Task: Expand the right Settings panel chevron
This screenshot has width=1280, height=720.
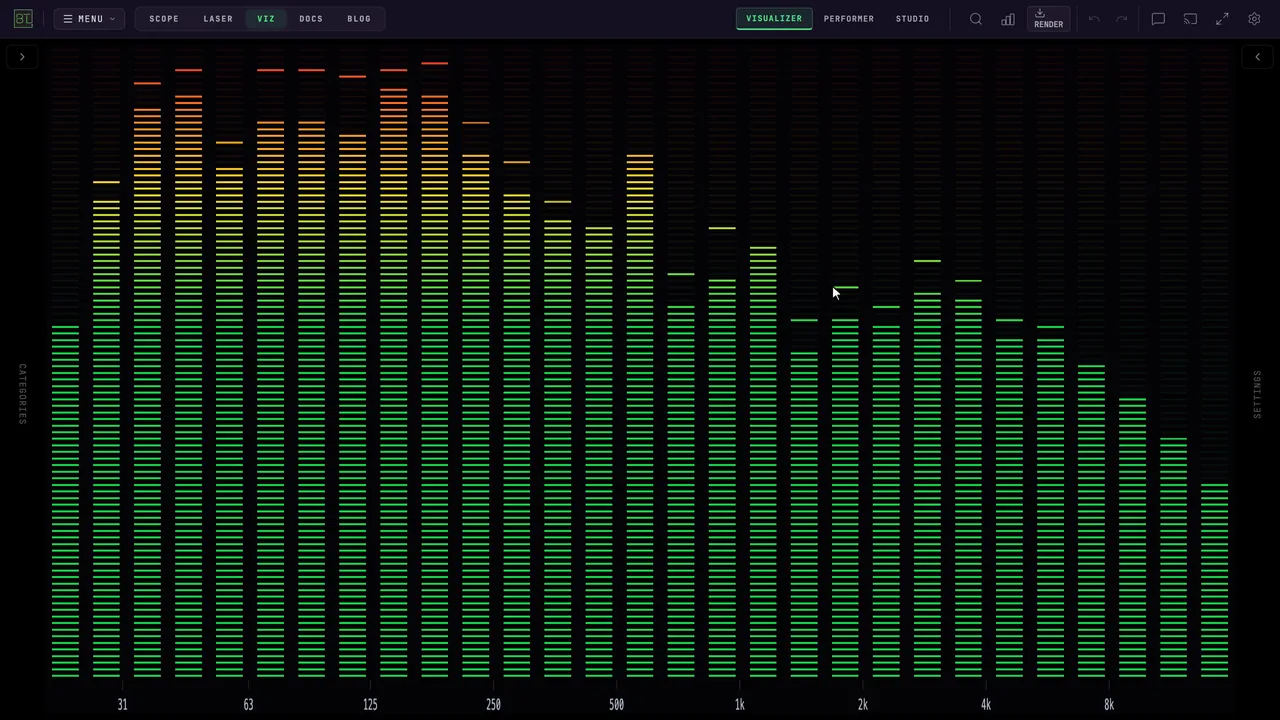Action: click(1258, 57)
